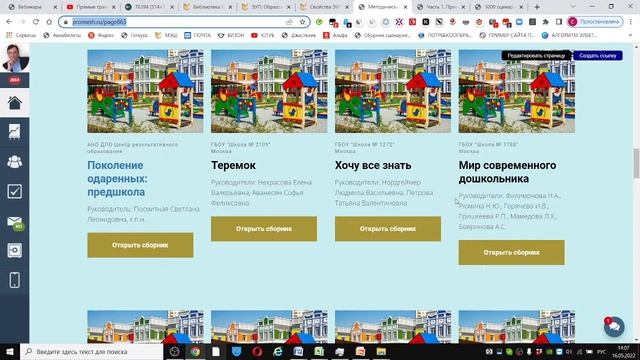Open the chat bubble widget
640x360 pixels.
coord(614,327)
